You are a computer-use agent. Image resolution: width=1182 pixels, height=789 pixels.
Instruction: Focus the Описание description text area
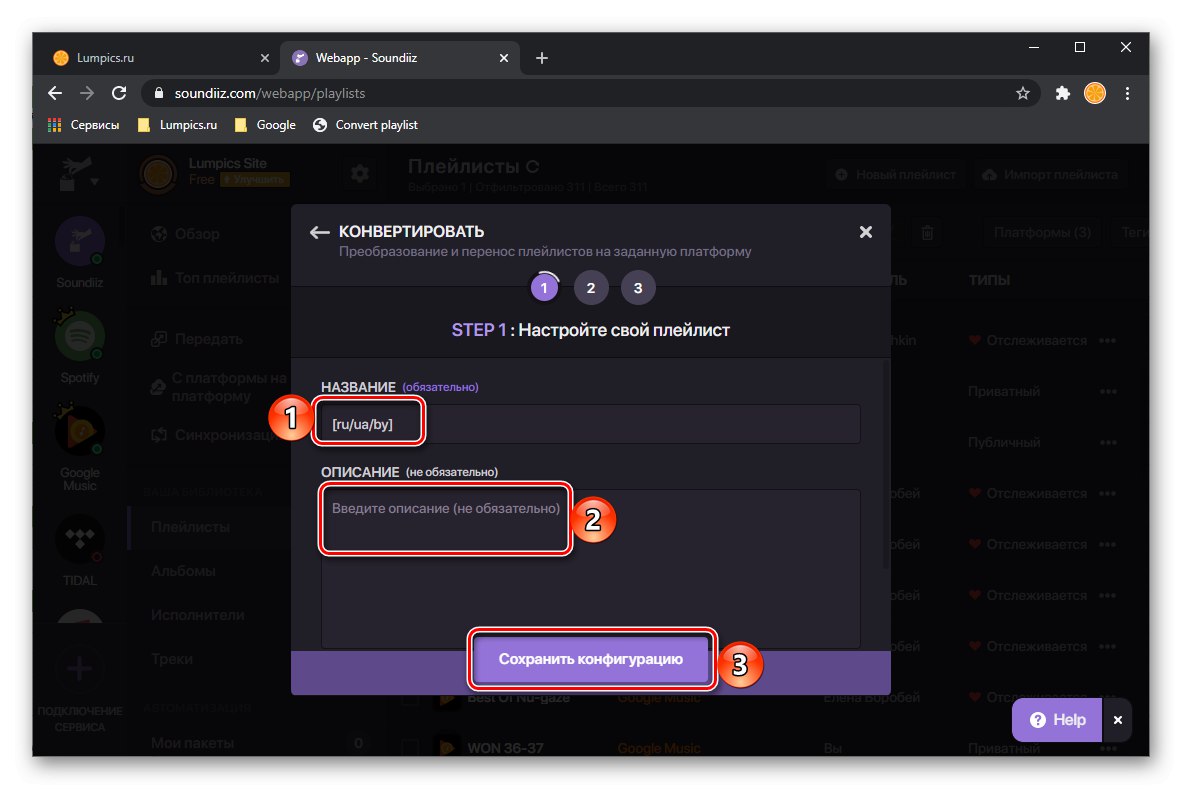[x=590, y=568]
